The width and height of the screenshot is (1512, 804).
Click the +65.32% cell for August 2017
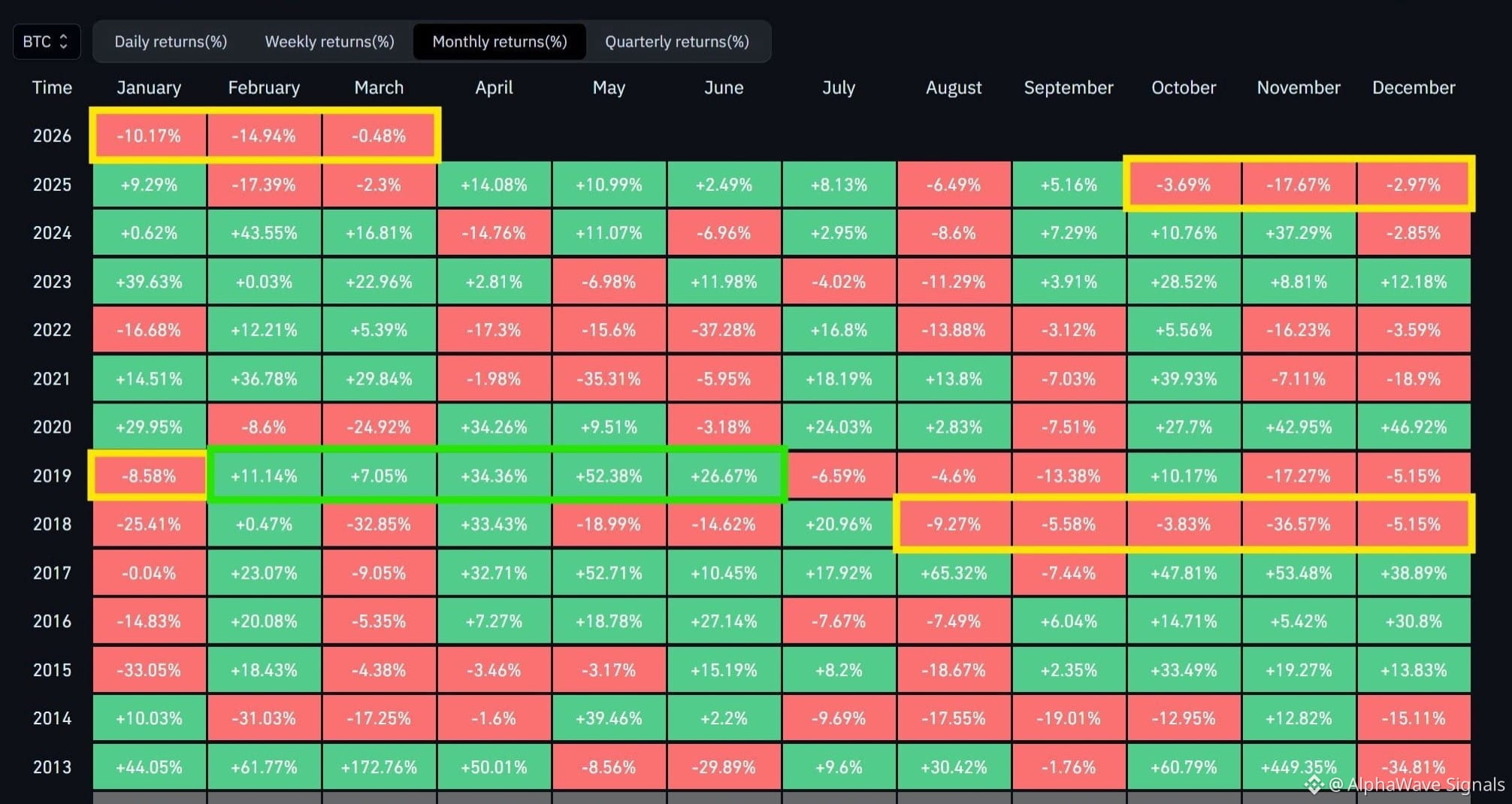(x=954, y=573)
